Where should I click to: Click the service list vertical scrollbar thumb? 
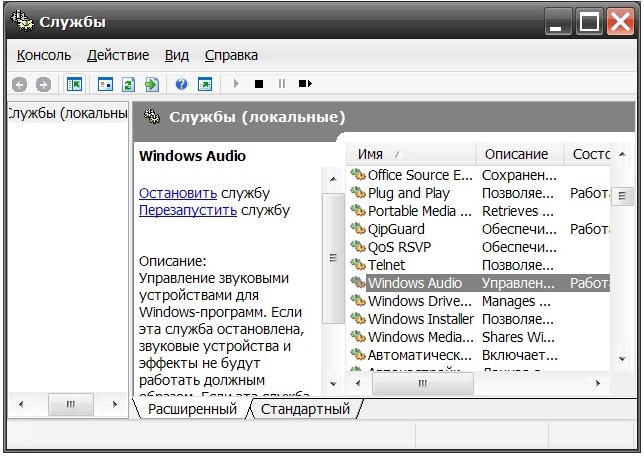622,196
